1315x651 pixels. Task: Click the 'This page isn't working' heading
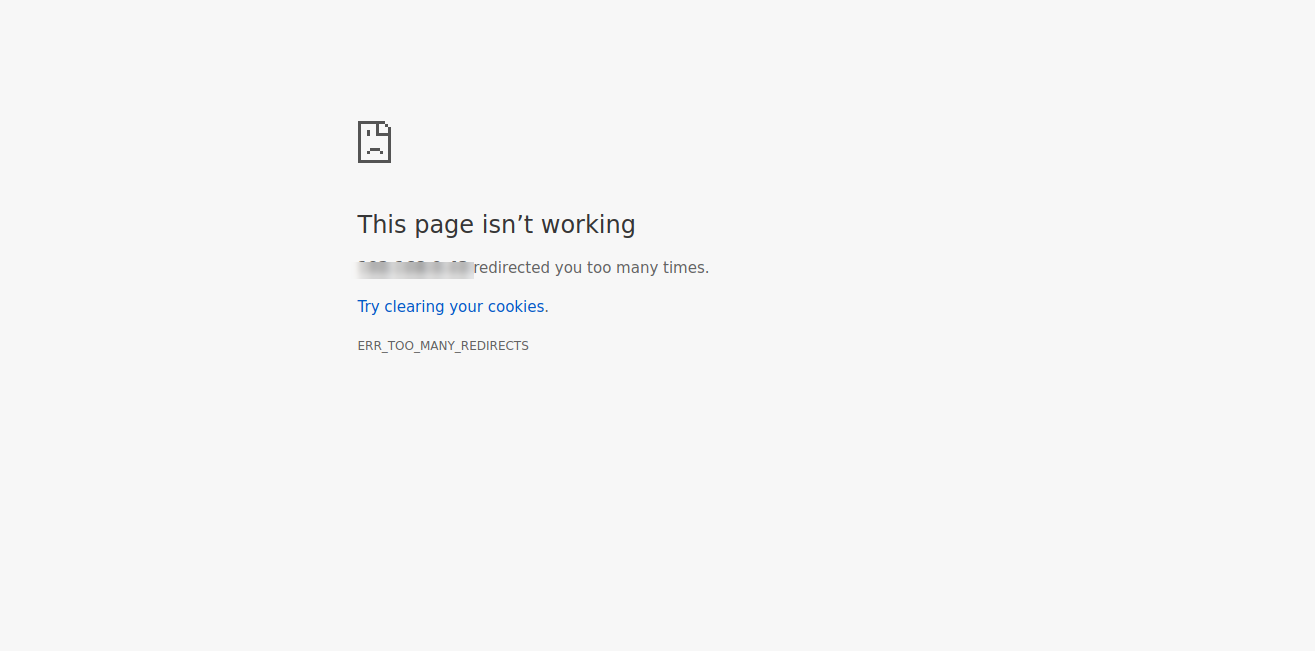[496, 225]
